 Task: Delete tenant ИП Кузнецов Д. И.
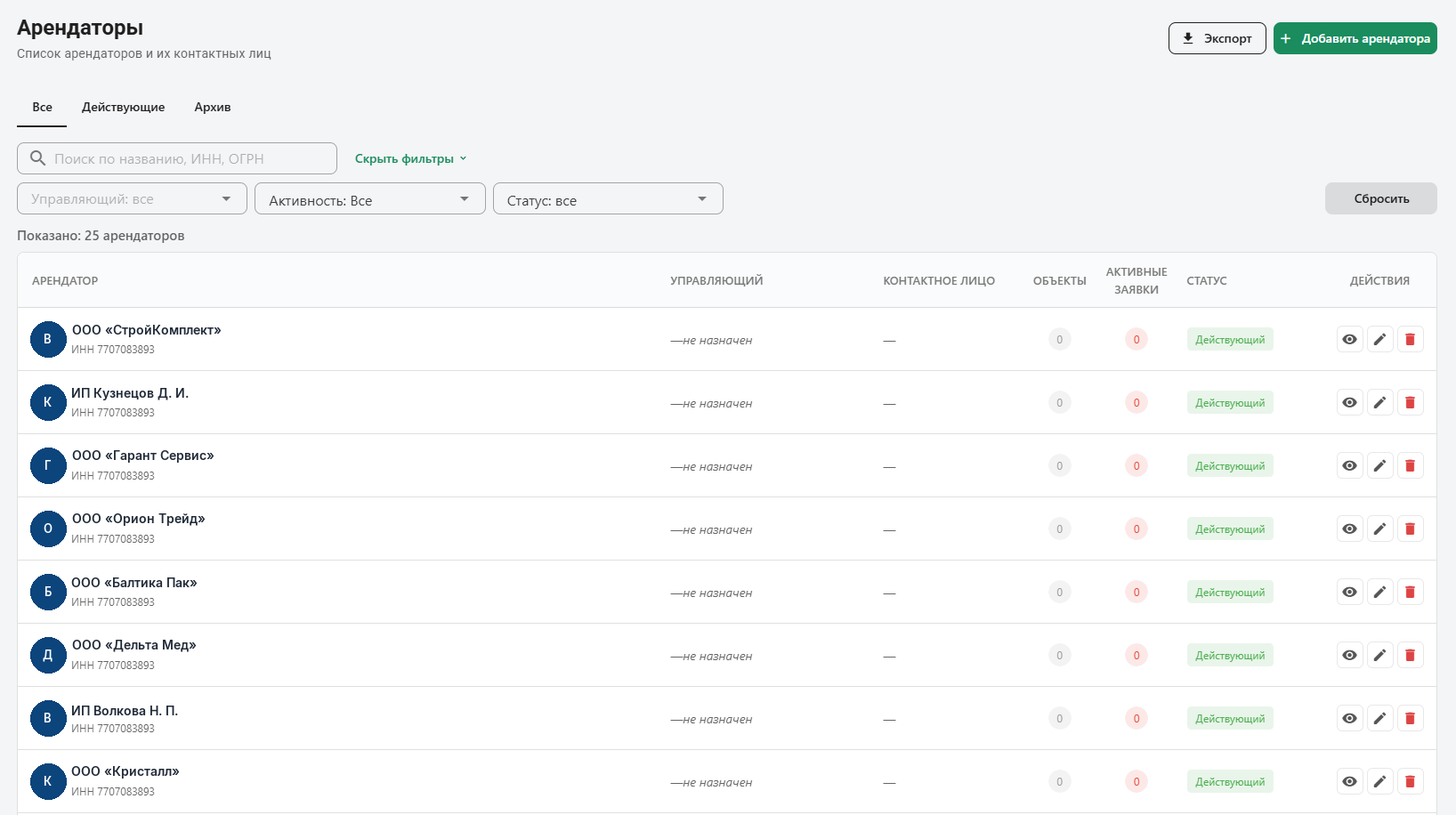pos(1410,402)
